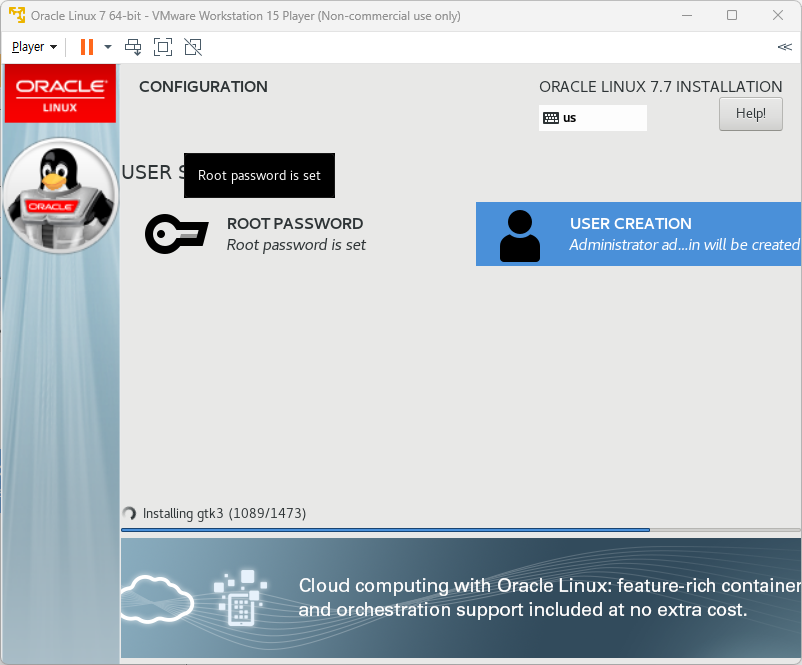Close the VMware Player window
The width and height of the screenshot is (802, 665).
click(777, 15)
